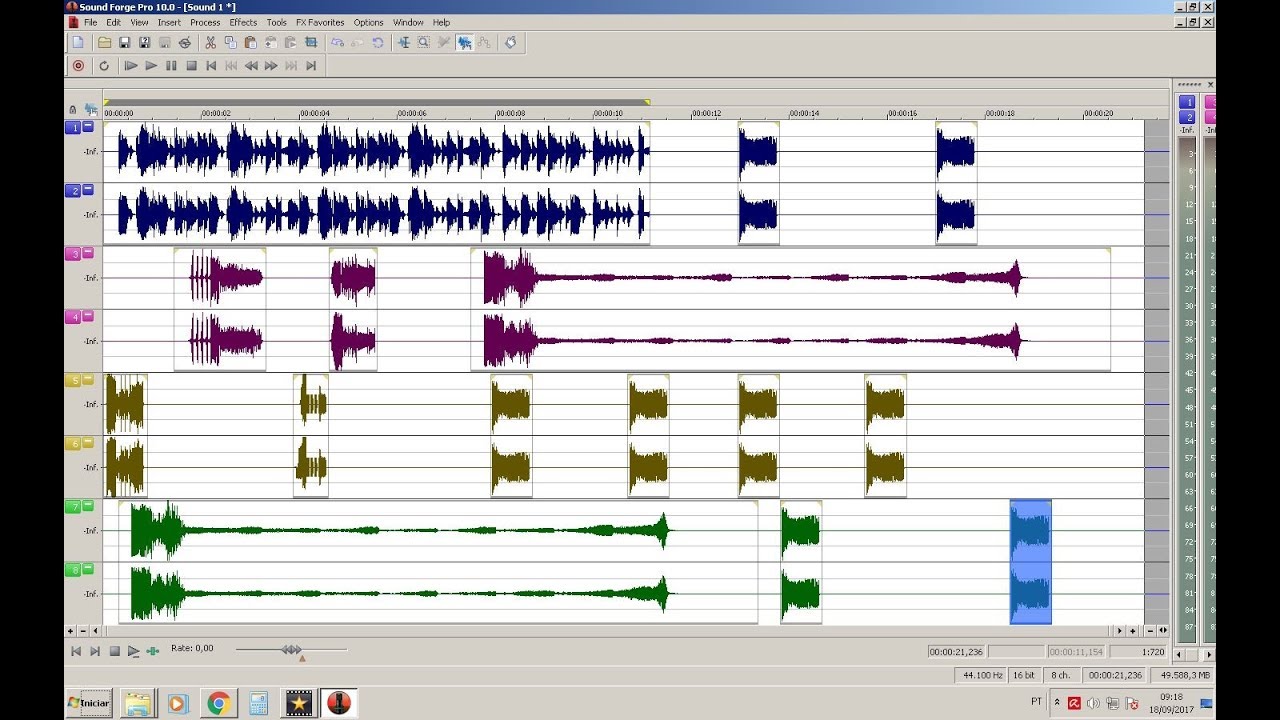The width and height of the screenshot is (1280, 720).
Task: Click the selected blue event on channel 7
Action: click(1031, 531)
